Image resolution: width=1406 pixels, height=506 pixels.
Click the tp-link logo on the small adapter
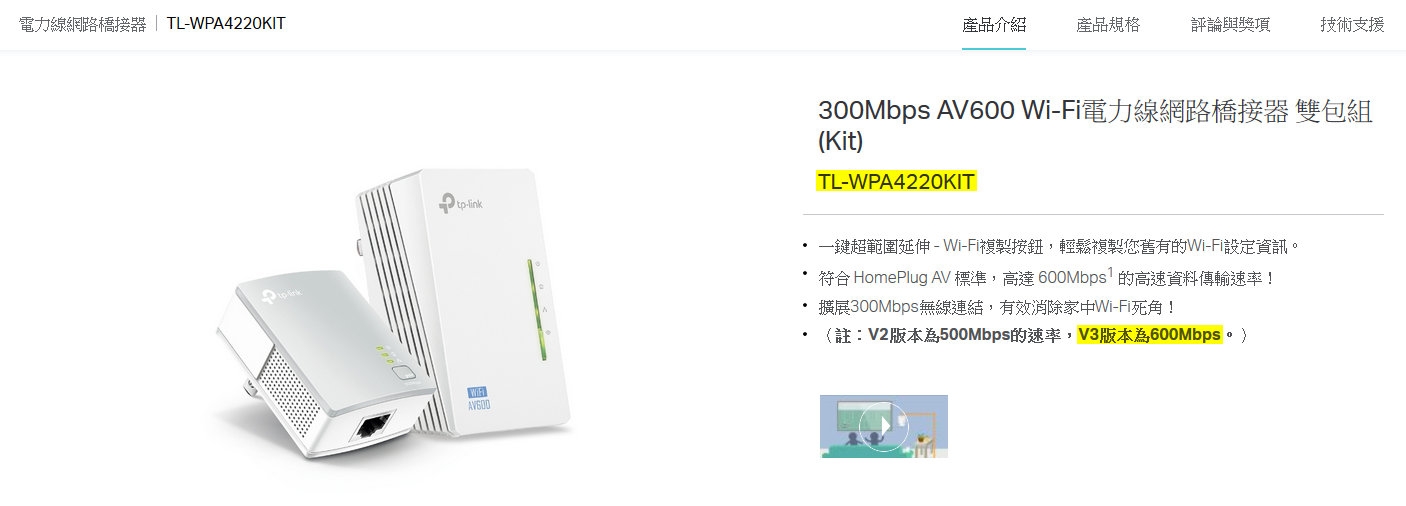[283, 296]
